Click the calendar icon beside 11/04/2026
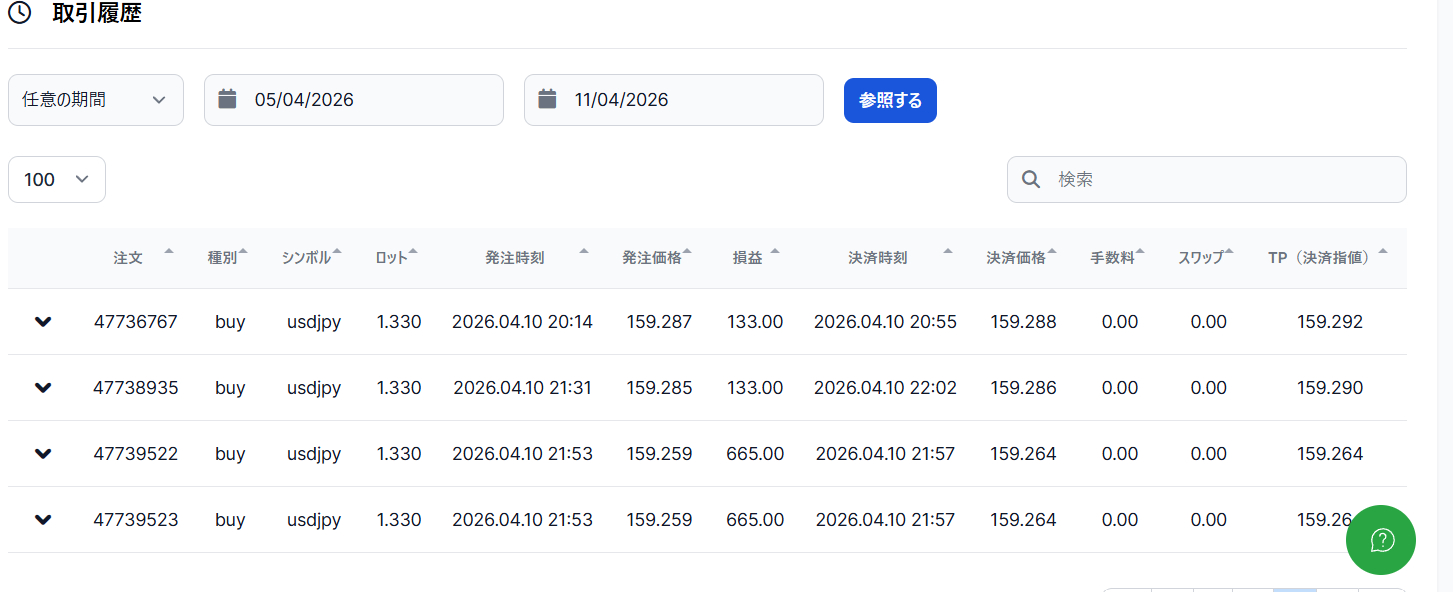 (547, 99)
